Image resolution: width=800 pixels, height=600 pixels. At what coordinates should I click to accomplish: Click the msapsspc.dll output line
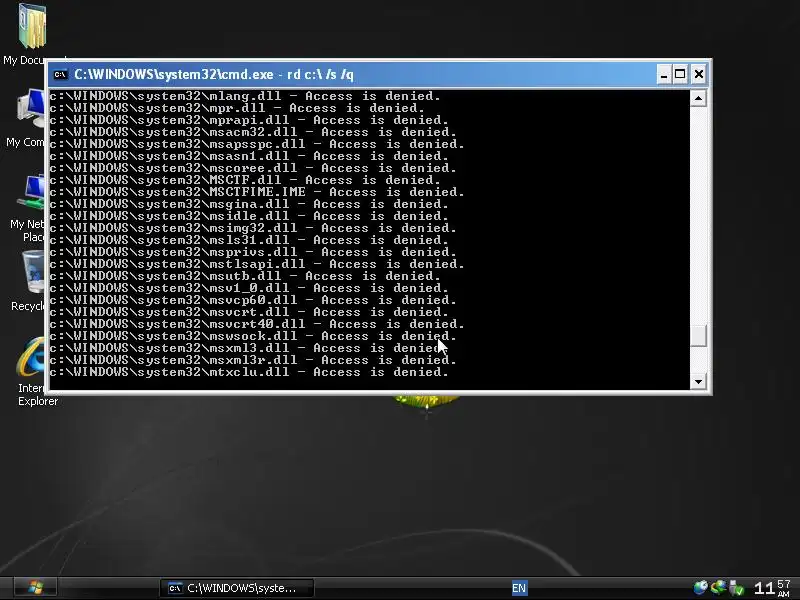(x=257, y=144)
